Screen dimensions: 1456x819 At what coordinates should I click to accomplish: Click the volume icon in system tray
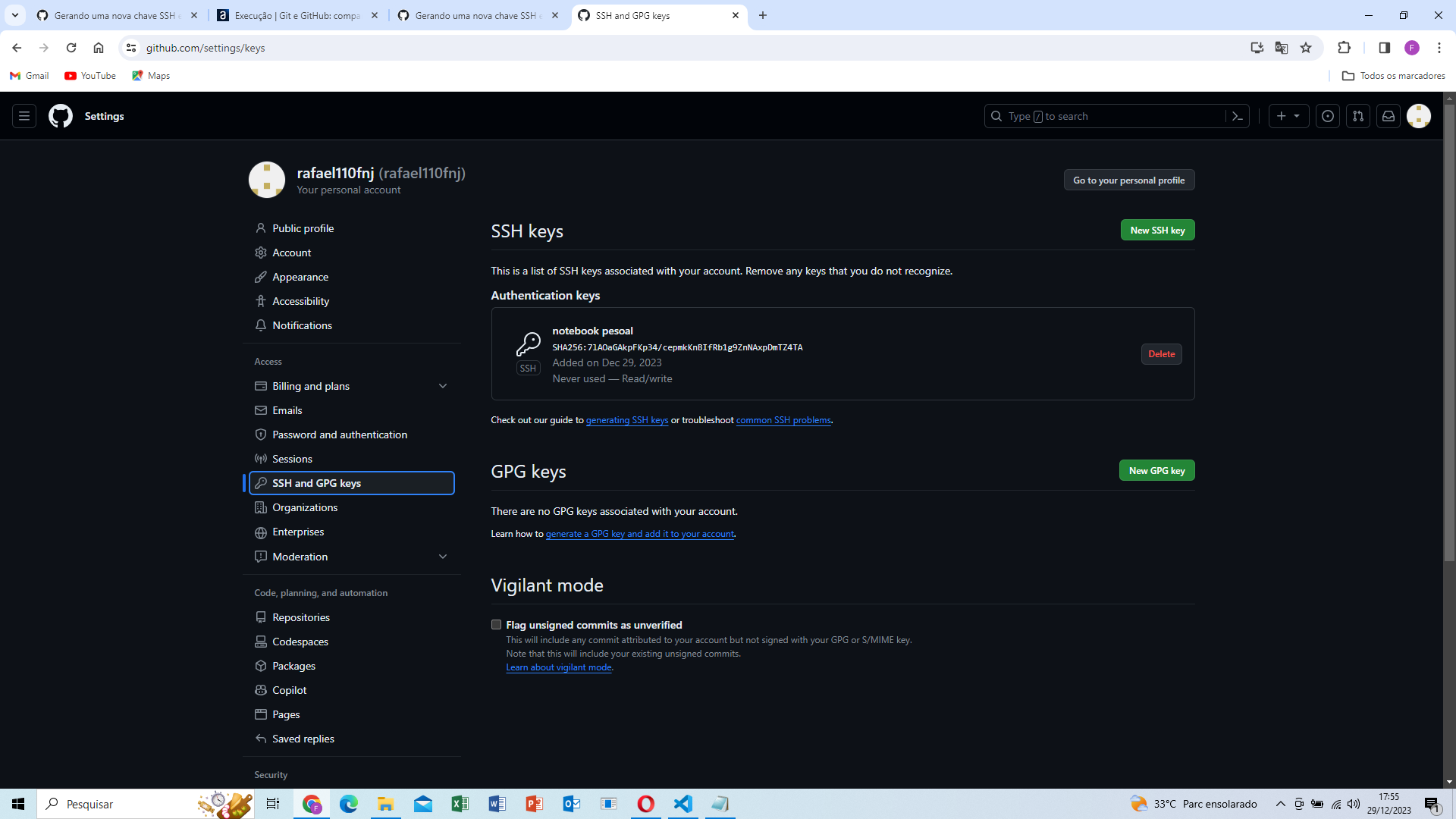(x=1354, y=804)
